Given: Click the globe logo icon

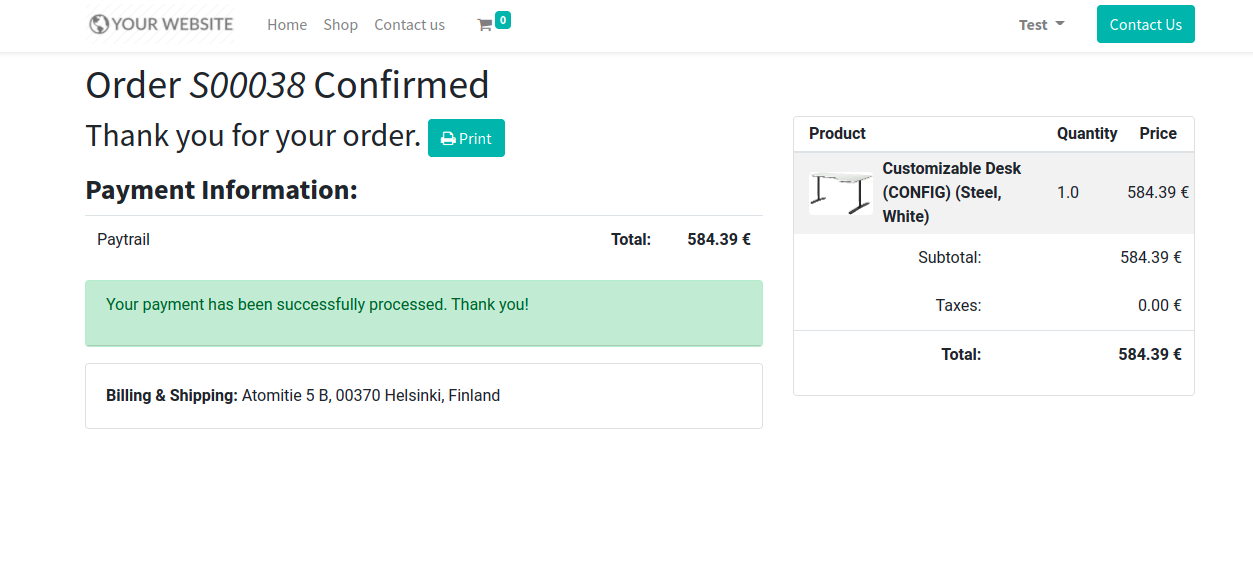Looking at the screenshot, I should 99,24.
